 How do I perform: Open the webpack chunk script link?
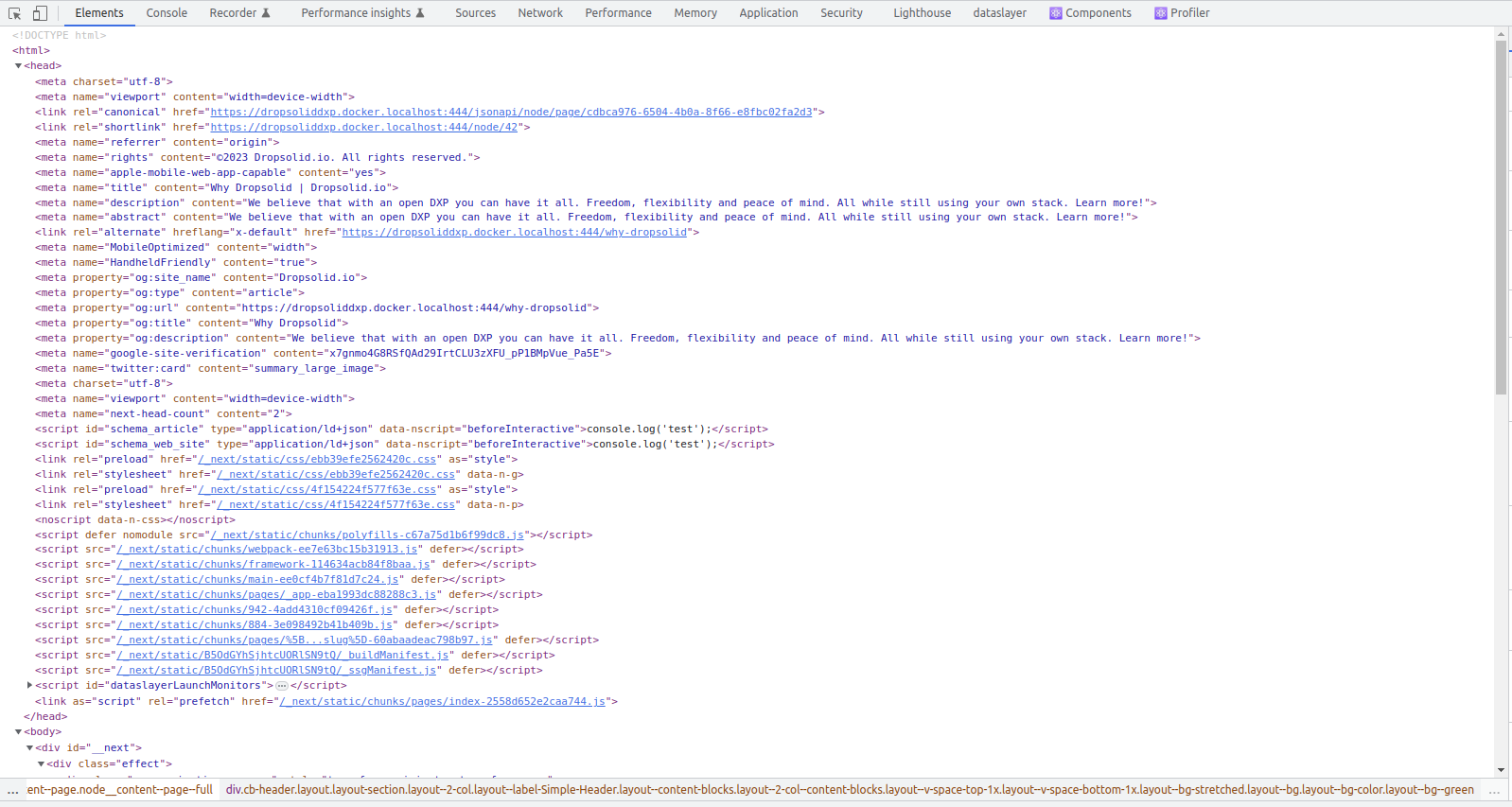tap(267, 549)
